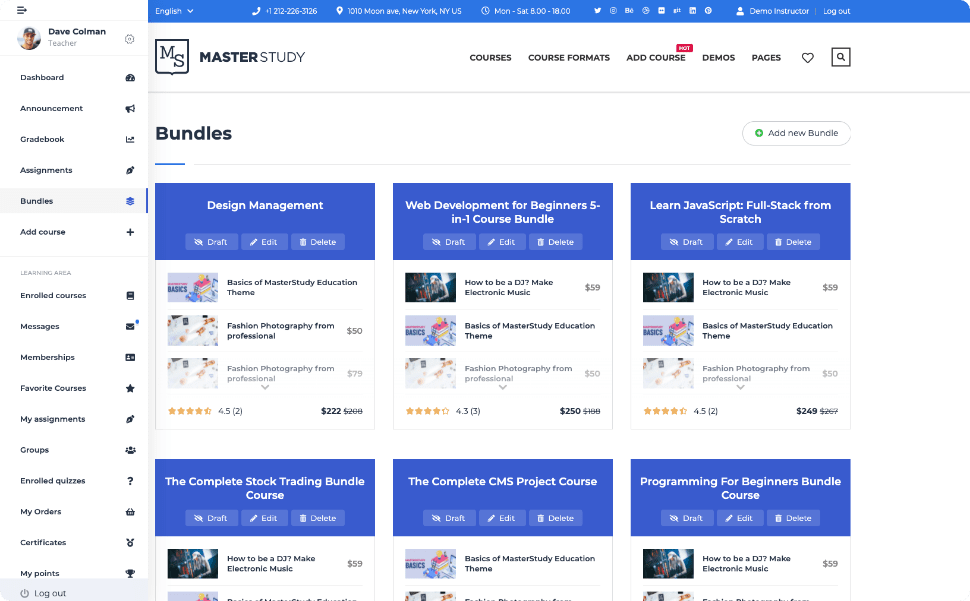
Task: Set The Complete CMS Project Course to Draft
Action: (x=449, y=518)
